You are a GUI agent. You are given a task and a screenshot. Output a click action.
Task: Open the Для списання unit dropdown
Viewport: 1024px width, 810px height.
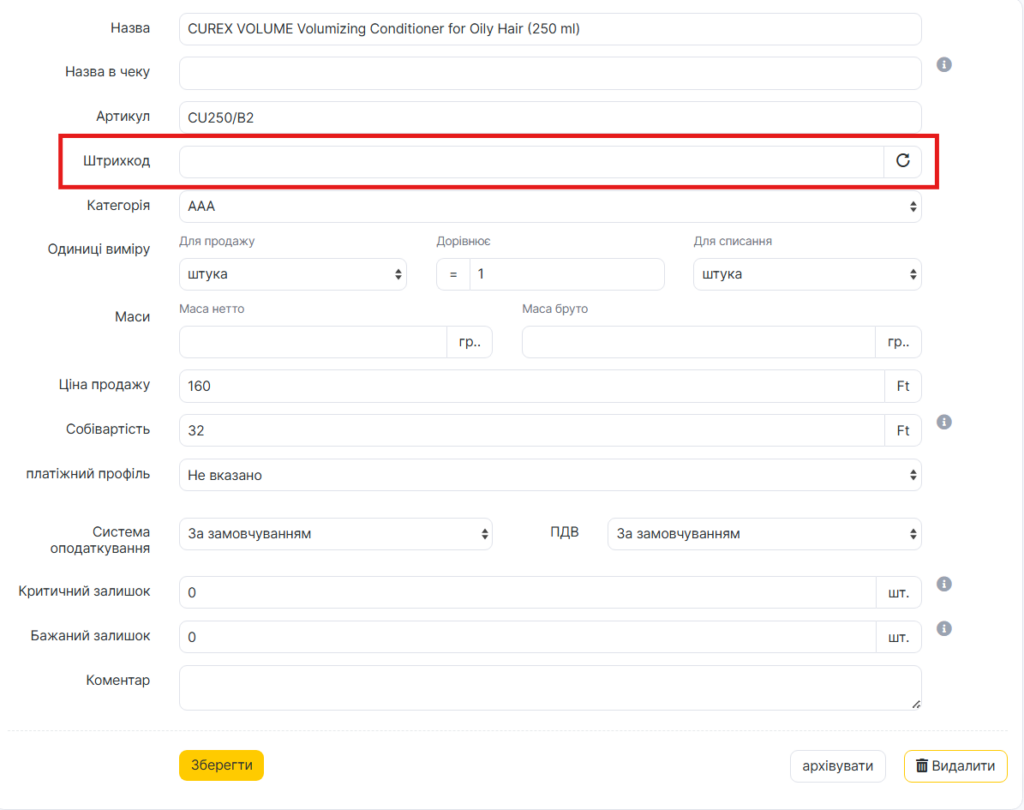click(807, 274)
